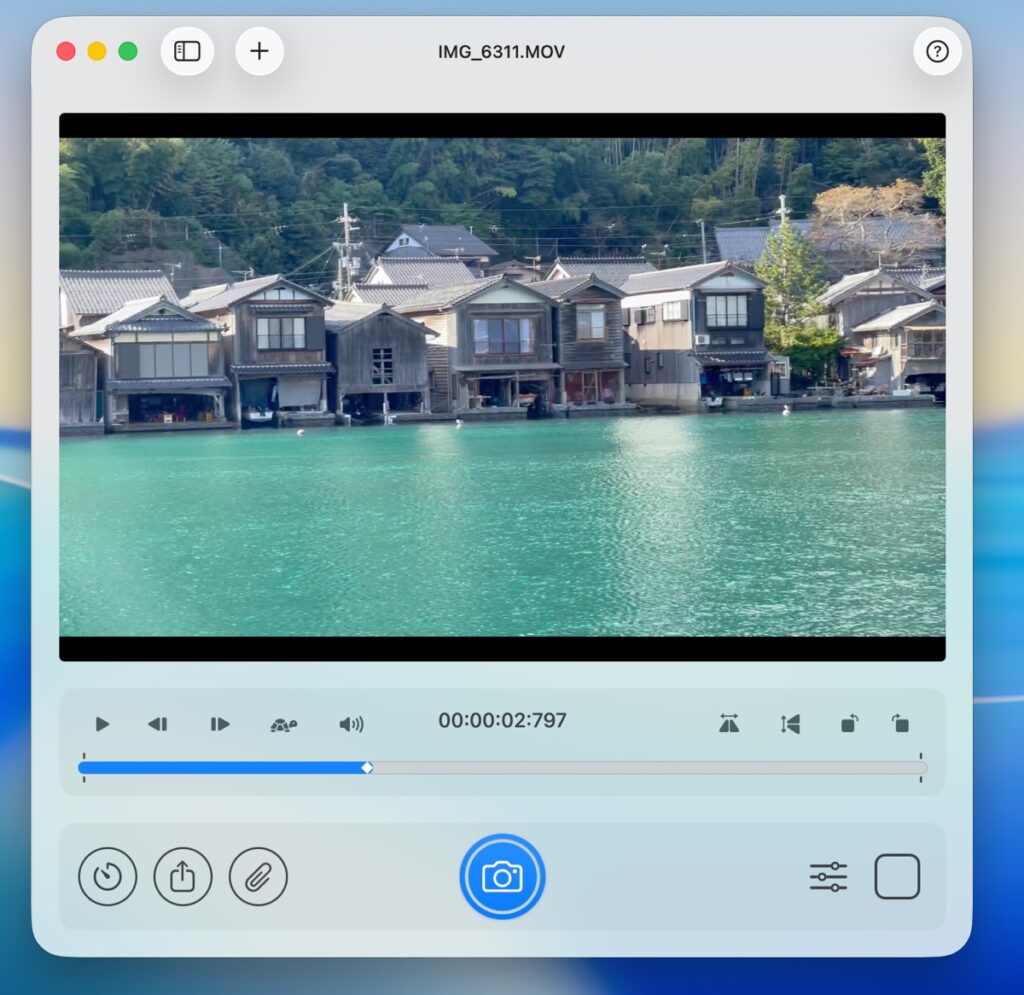
Task: Mute the video sound
Action: pyautogui.click(x=351, y=724)
